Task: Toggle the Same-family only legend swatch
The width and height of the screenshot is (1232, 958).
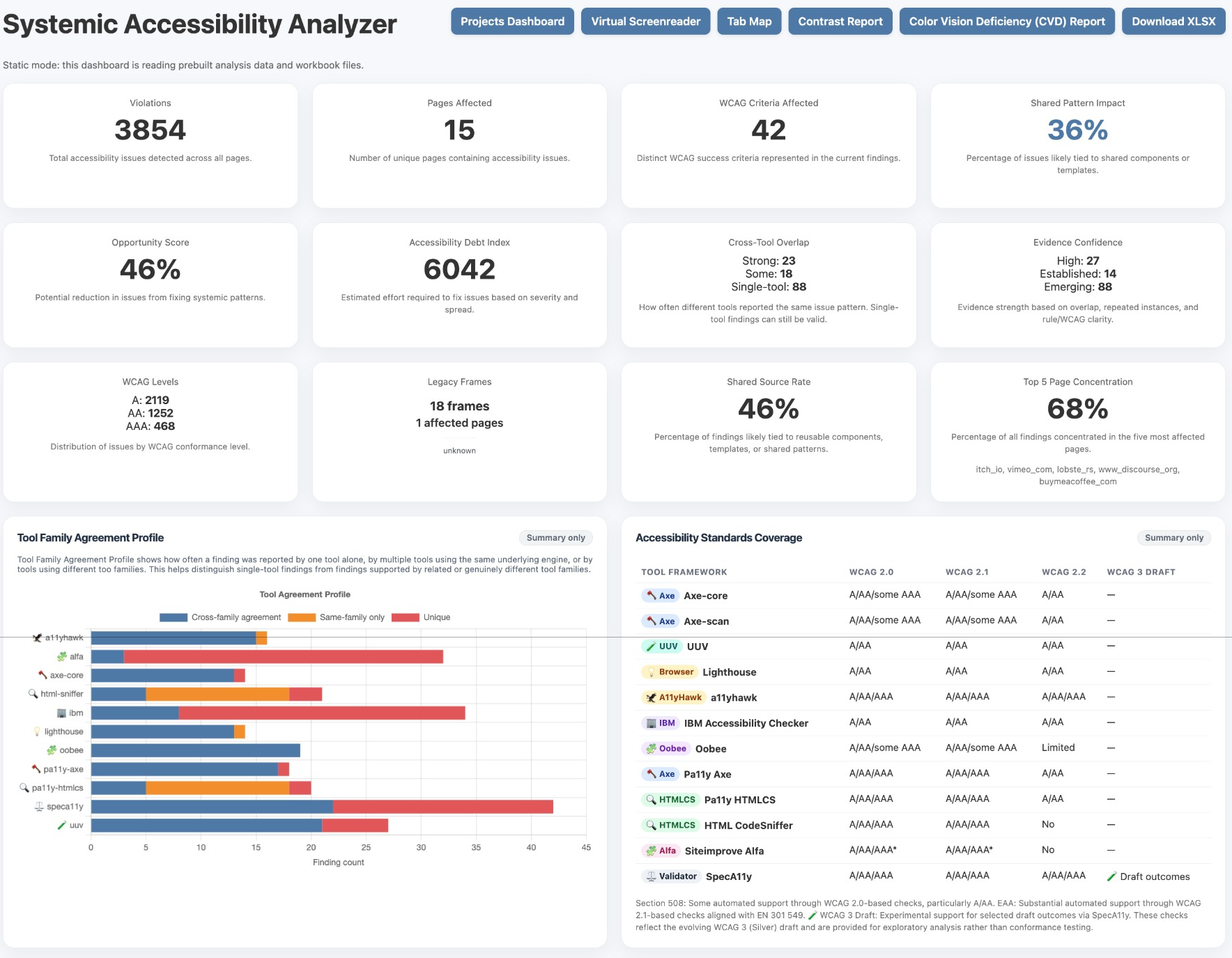Action: click(302, 617)
